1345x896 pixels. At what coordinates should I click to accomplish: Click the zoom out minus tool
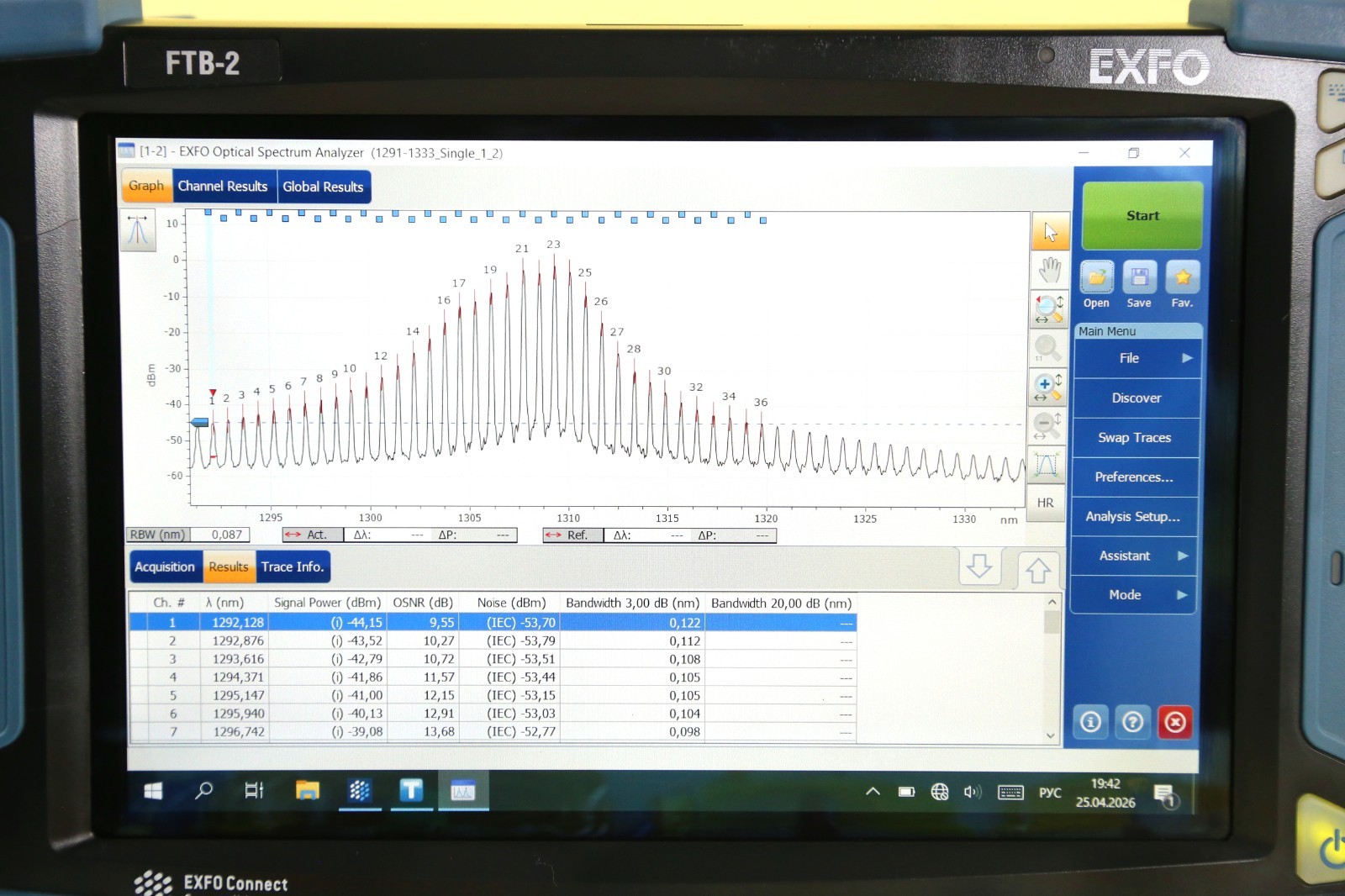point(1047,425)
